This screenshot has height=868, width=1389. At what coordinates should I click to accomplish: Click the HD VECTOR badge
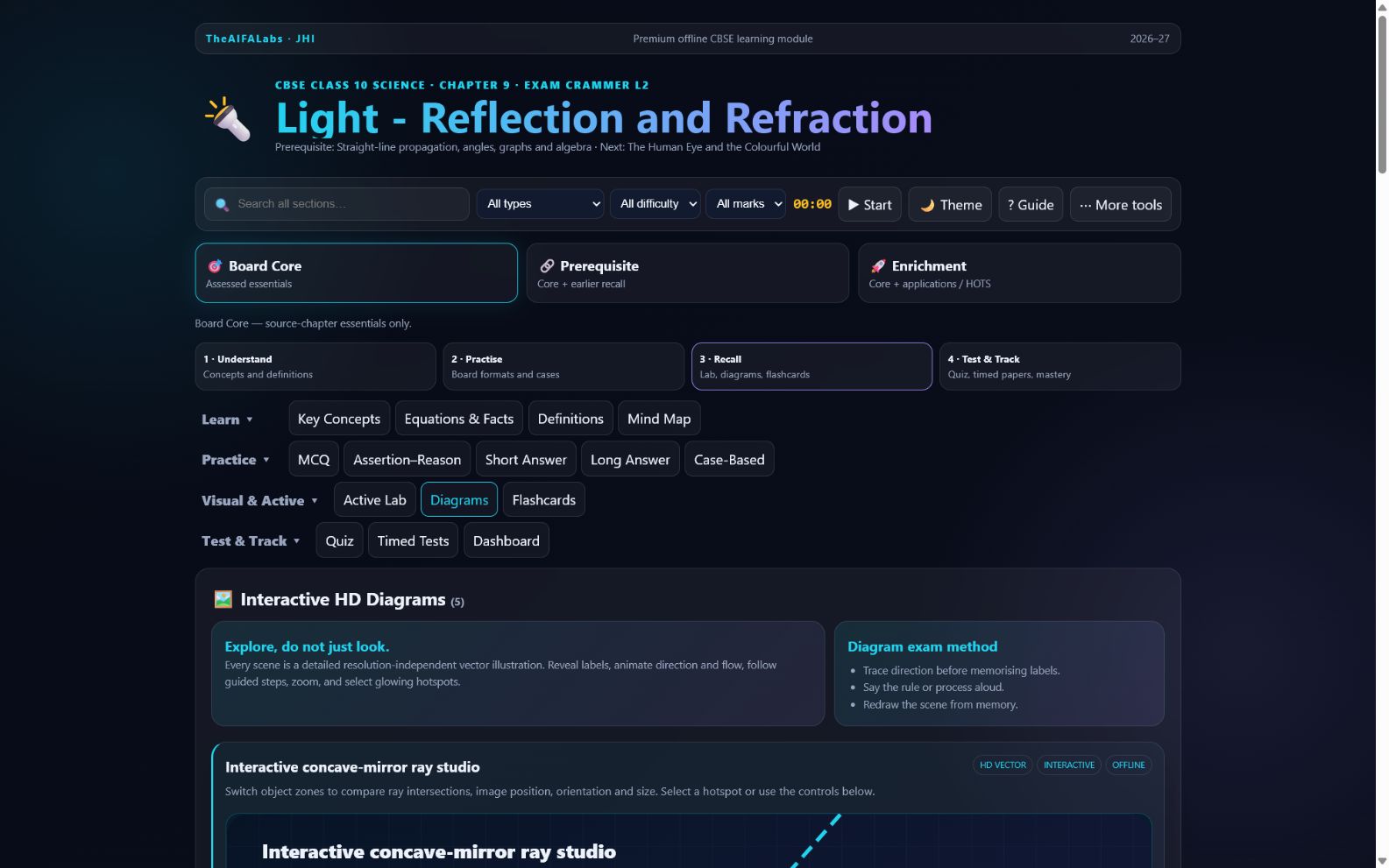coord(1003,765)
